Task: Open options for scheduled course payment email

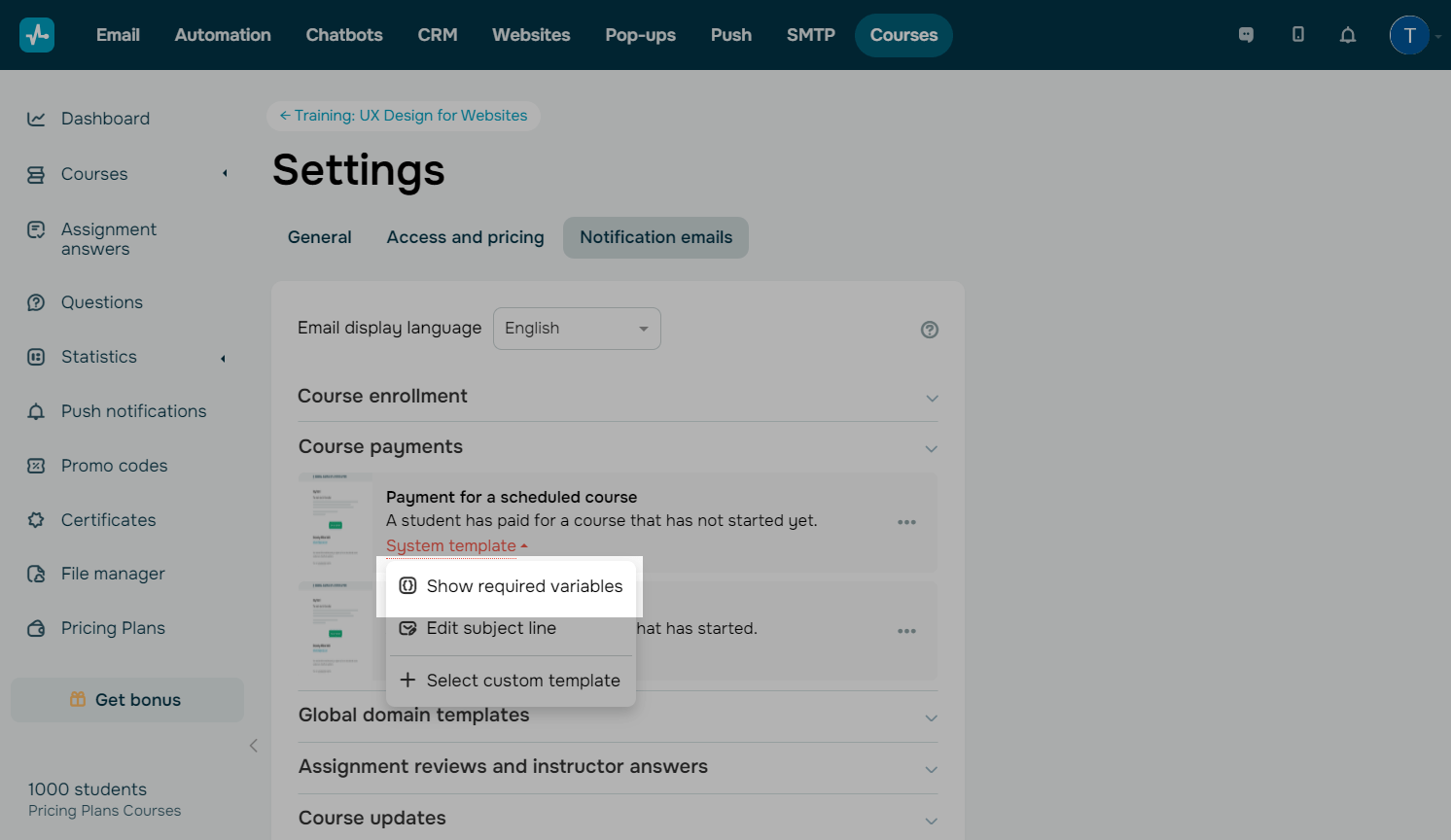Action: [906, 522]
